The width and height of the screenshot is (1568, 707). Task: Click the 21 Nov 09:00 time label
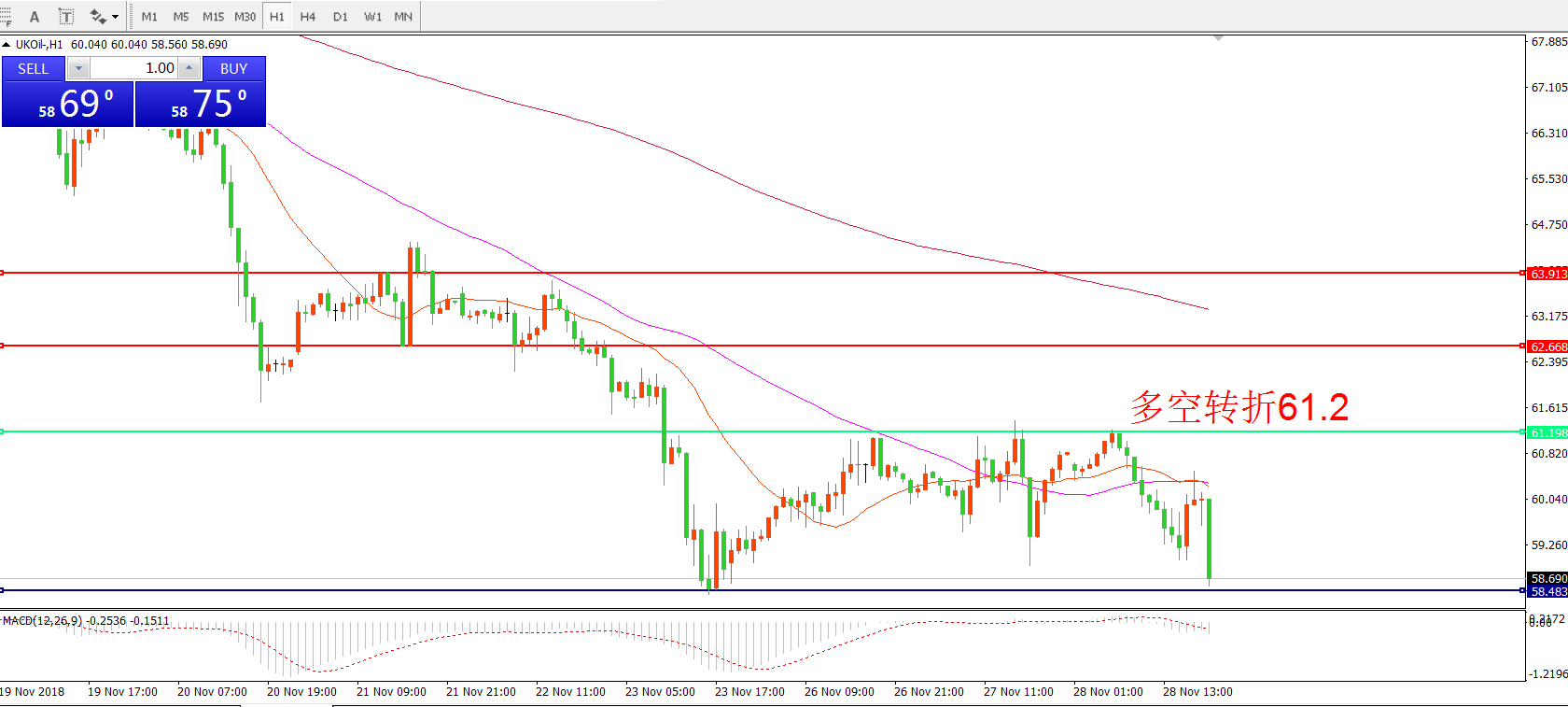click(391, 692)
